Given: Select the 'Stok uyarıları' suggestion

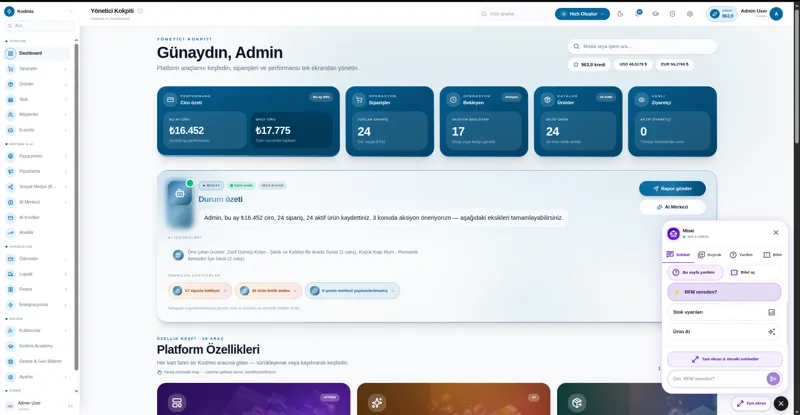Looking at the screenshot, I should click(724, 312).
